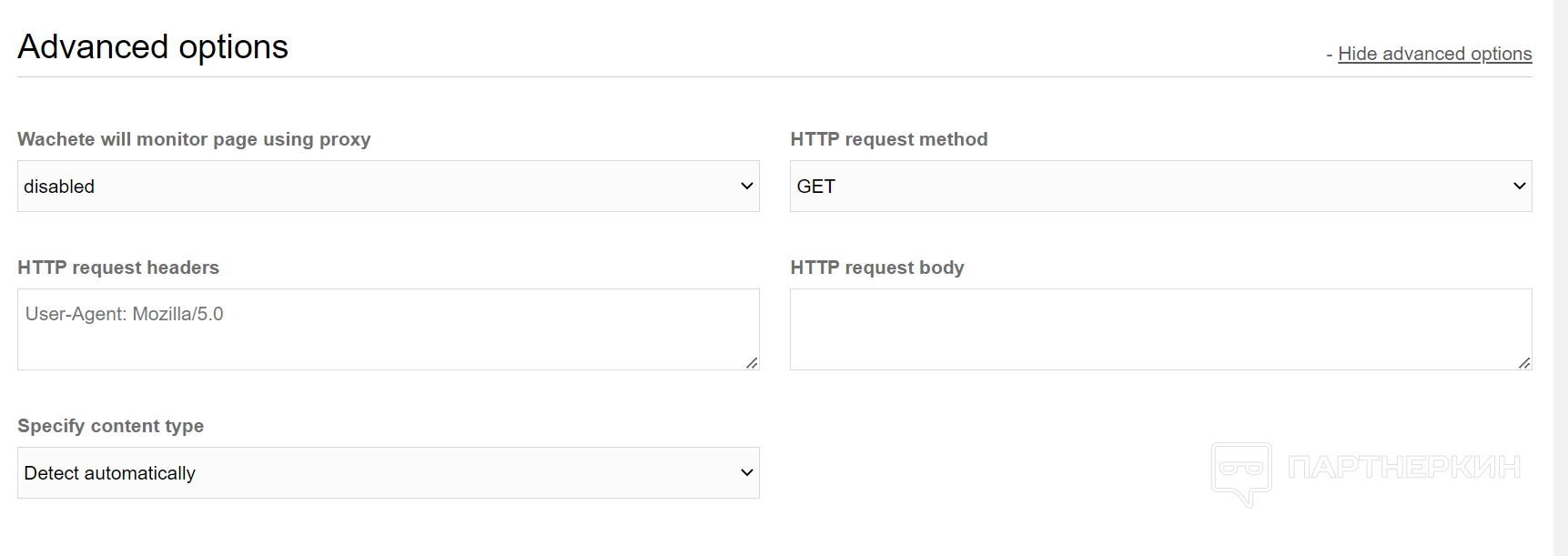Click the chevron arrow on proxy select
The height and width of the screenshot is (556, 1568).
[747, 187]
